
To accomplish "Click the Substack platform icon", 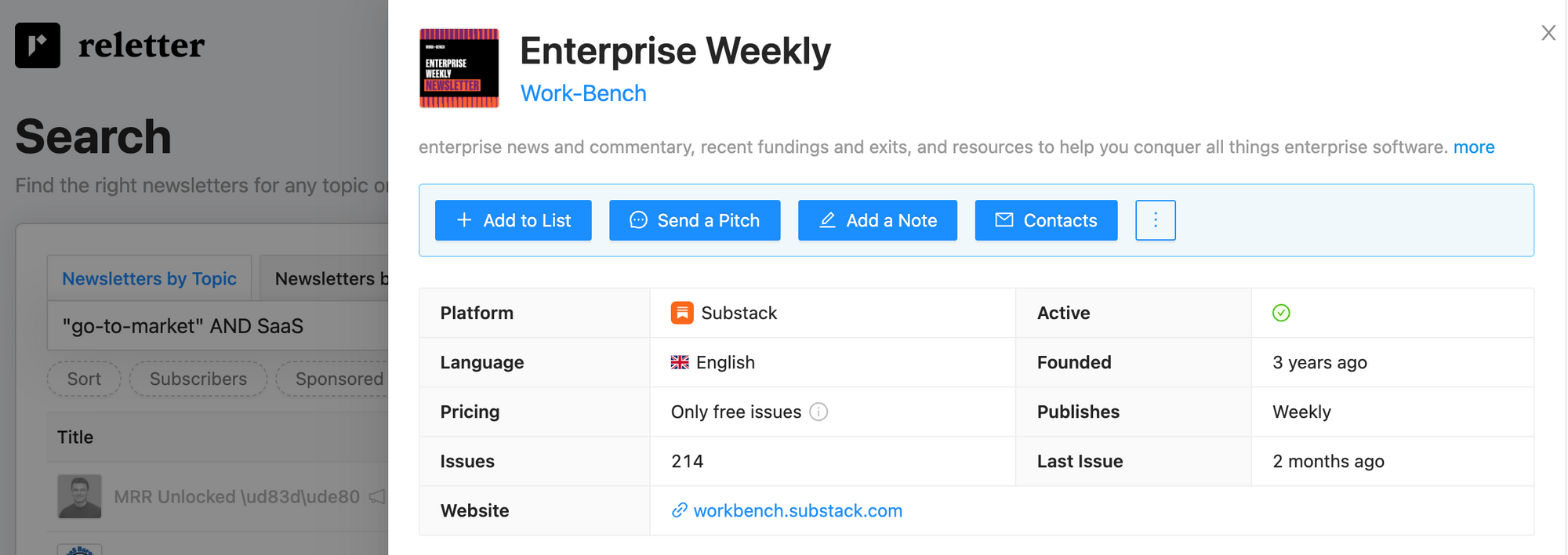I will click(x=682, y=313).
